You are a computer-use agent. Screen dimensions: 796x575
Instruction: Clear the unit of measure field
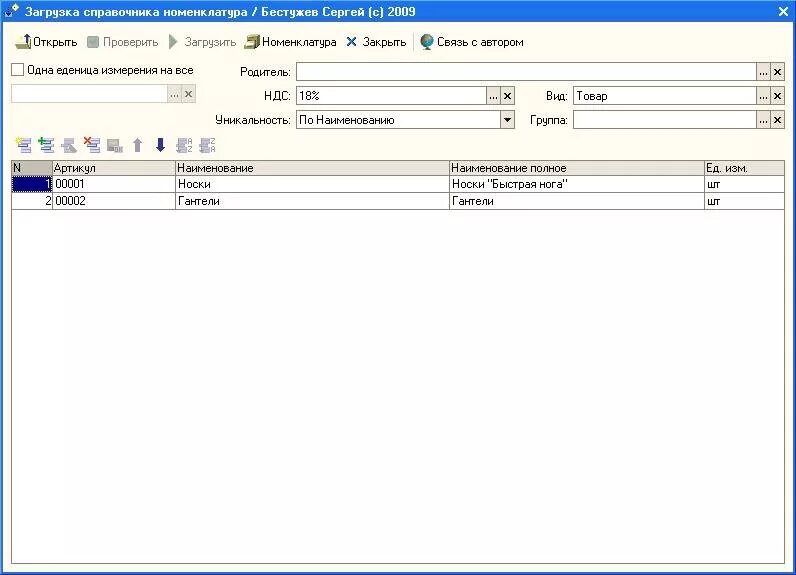(x=188, y=94)
